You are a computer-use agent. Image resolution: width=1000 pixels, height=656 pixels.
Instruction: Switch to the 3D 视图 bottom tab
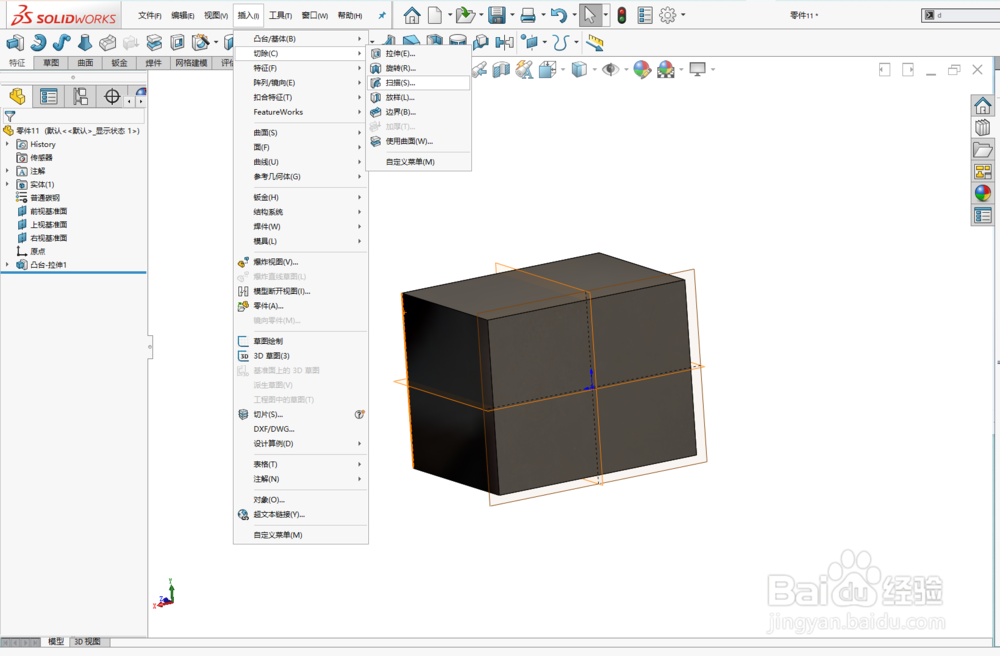[87, 641]
